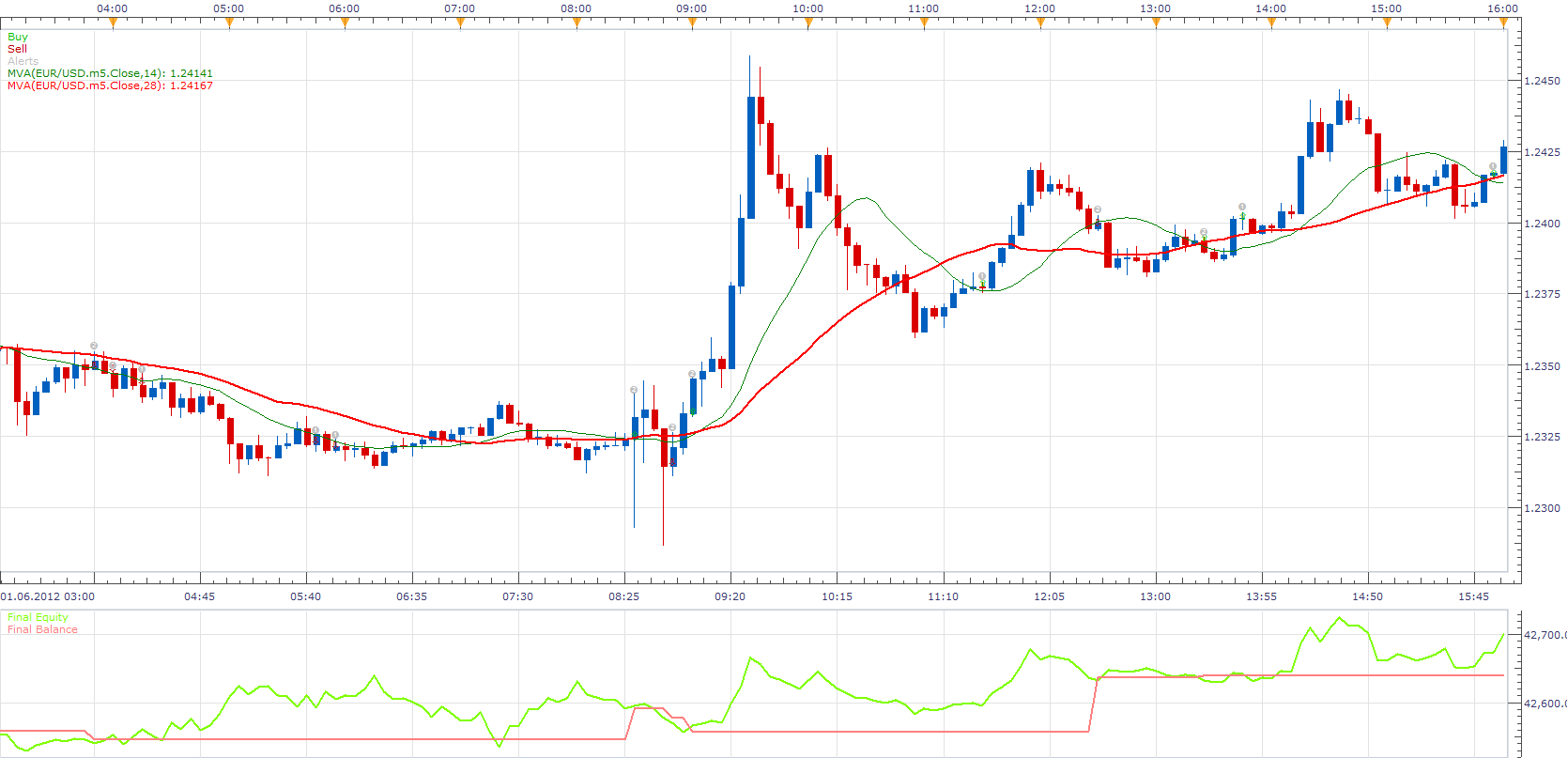Click the 42,700 equity axis value

coord(1545,635)
